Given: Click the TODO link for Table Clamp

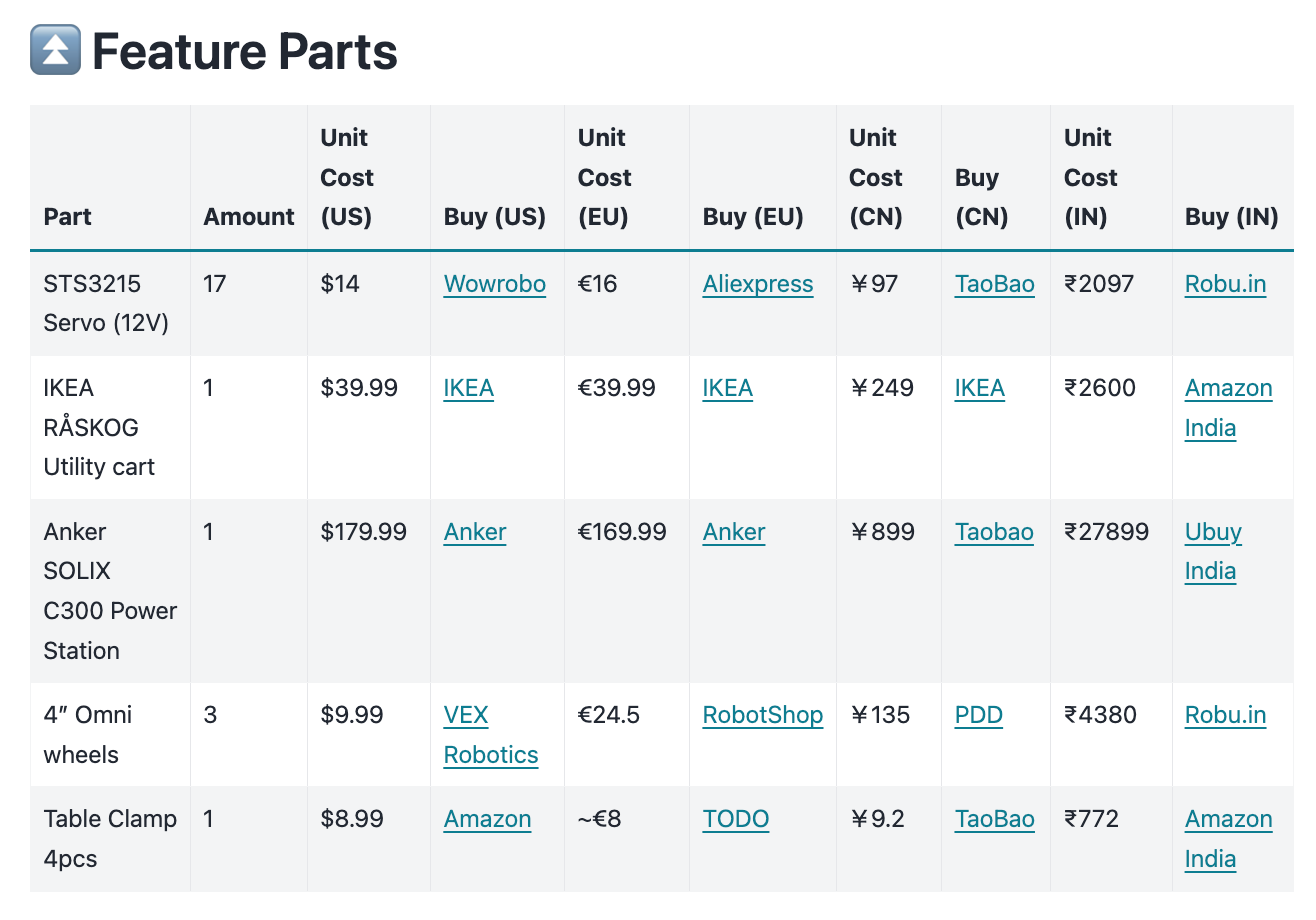Looking at the screenshot, I should (735, 820).
